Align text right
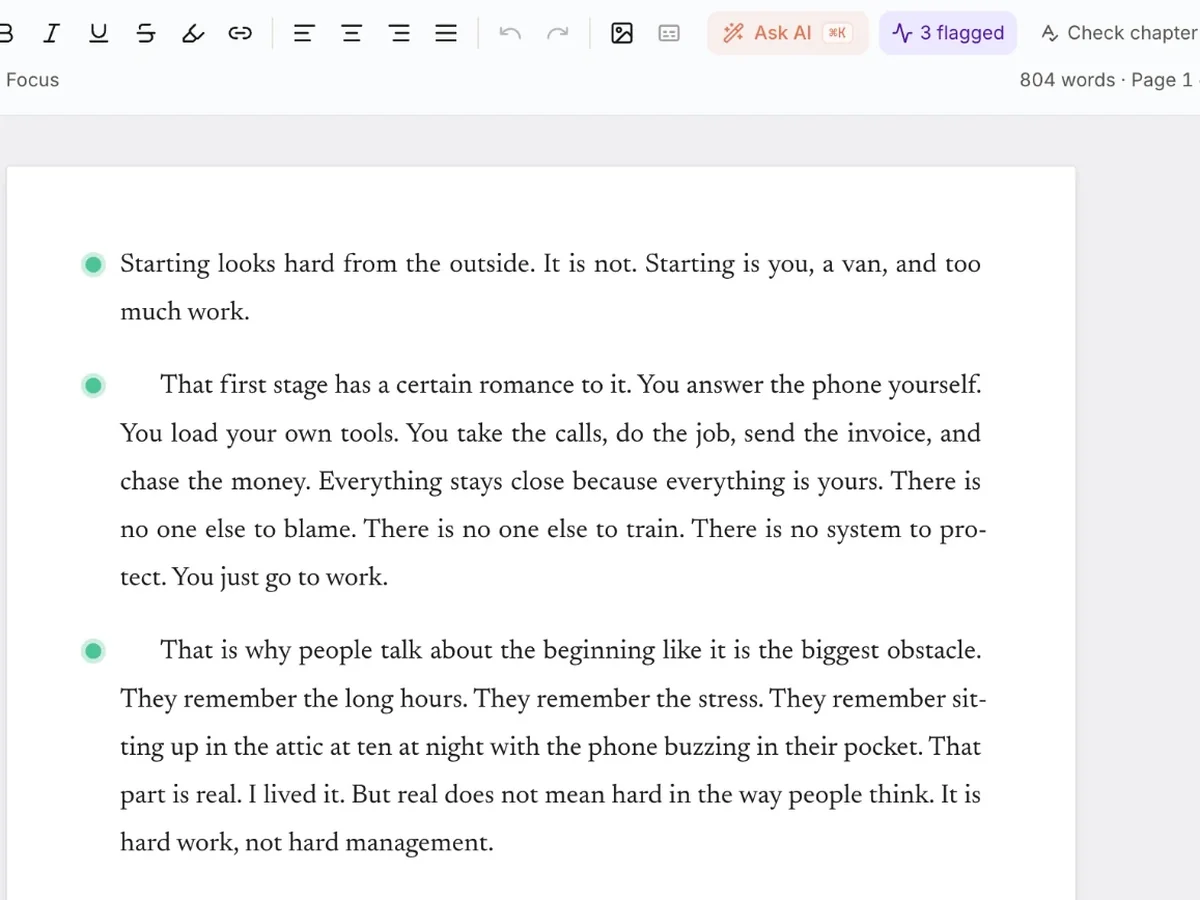 (x=399, y=33)
